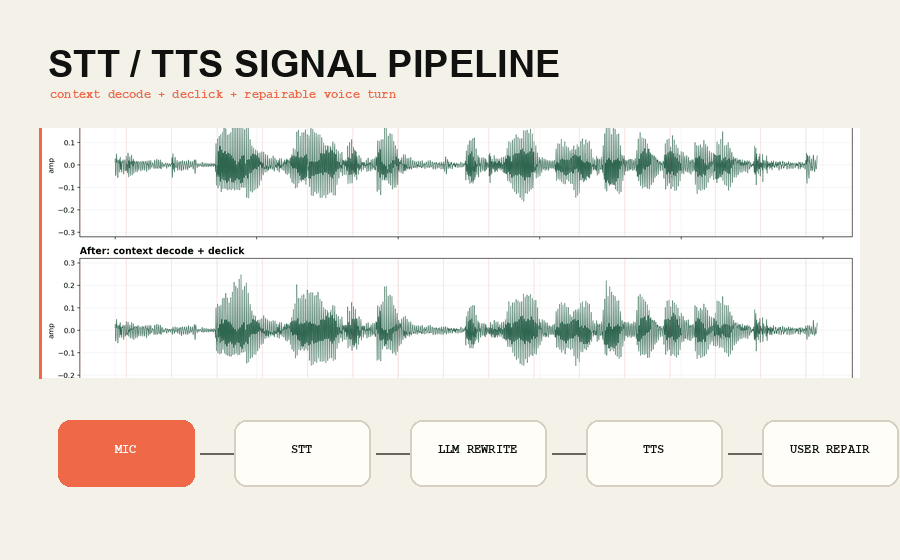The height and width of the screenshot is (560, 900).
Task: Open the LLM REWRITE stage
Action: tap(478, 453)
